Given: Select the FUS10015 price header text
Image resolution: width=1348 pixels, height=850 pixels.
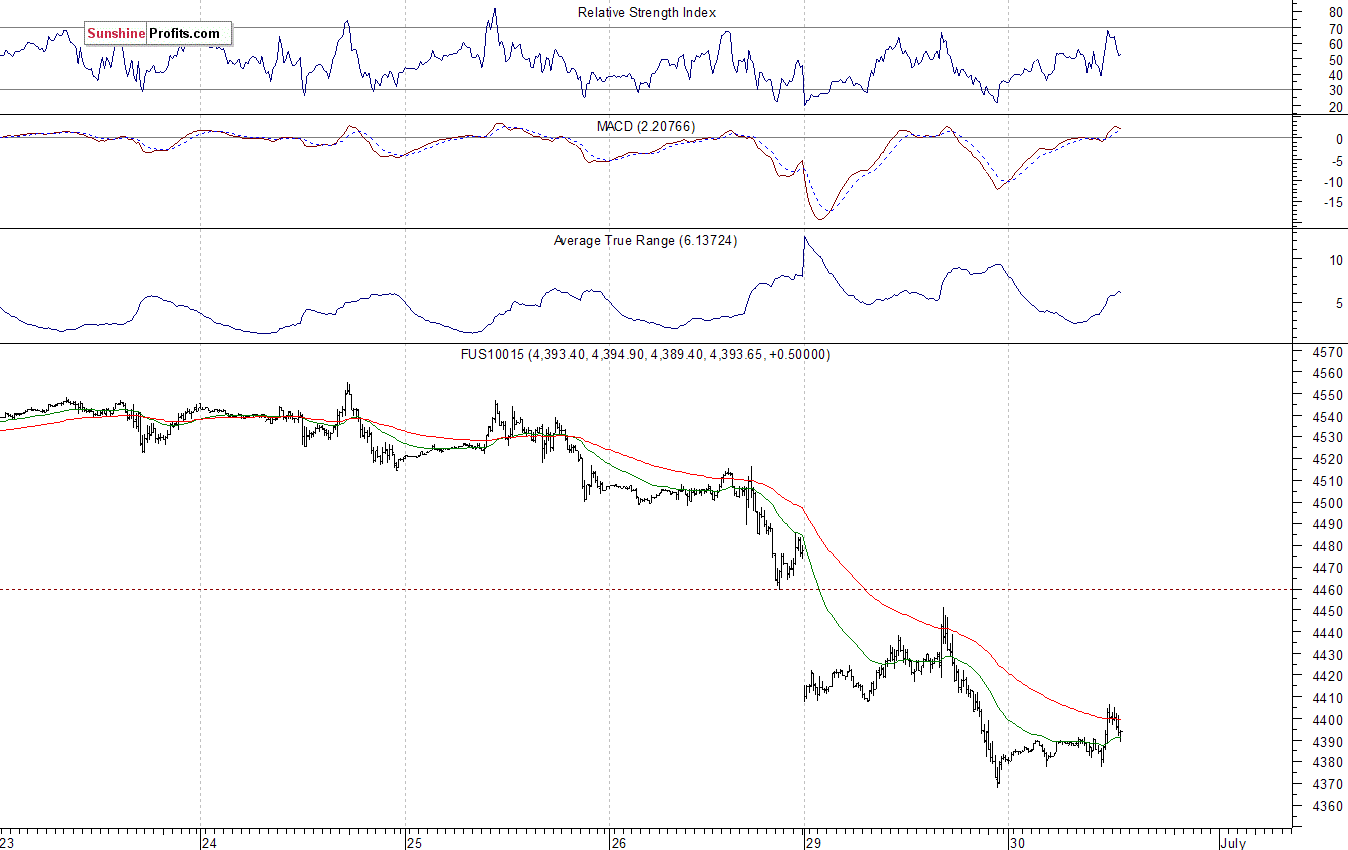Looking at the screenshot, I should click(644, 354).
